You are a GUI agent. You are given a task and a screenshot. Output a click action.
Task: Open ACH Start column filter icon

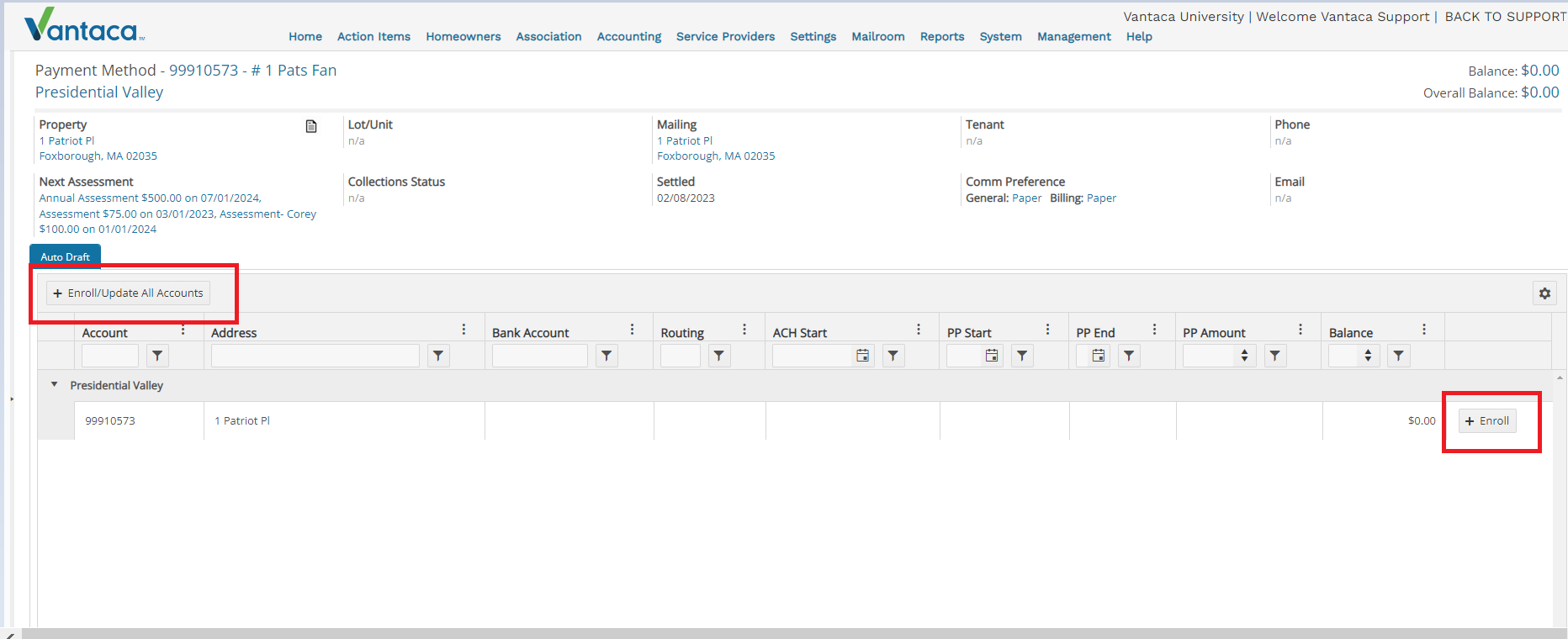coord(893,356)
